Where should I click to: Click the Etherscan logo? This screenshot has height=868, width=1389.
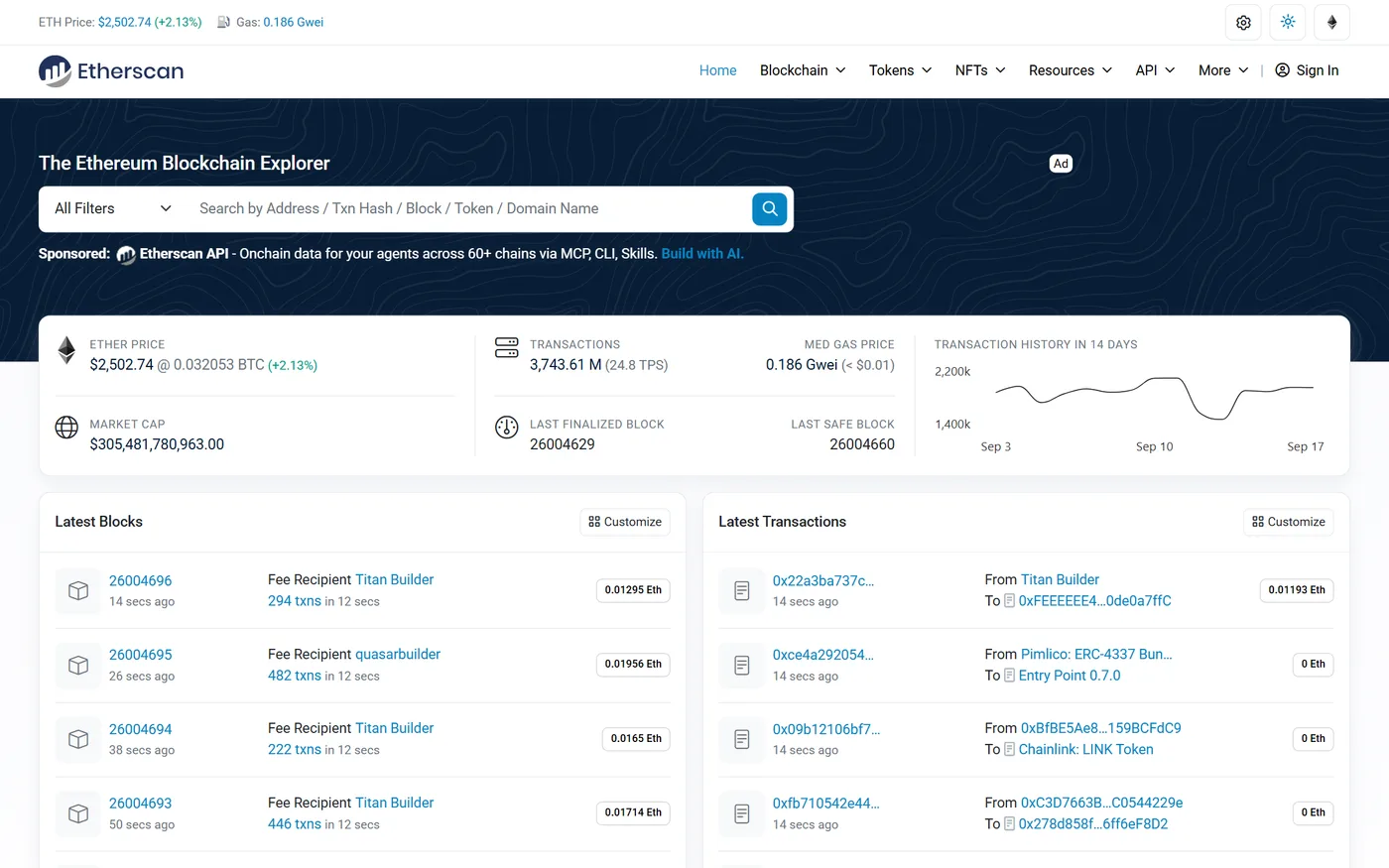pyautogui.click(x=111, y=70)
